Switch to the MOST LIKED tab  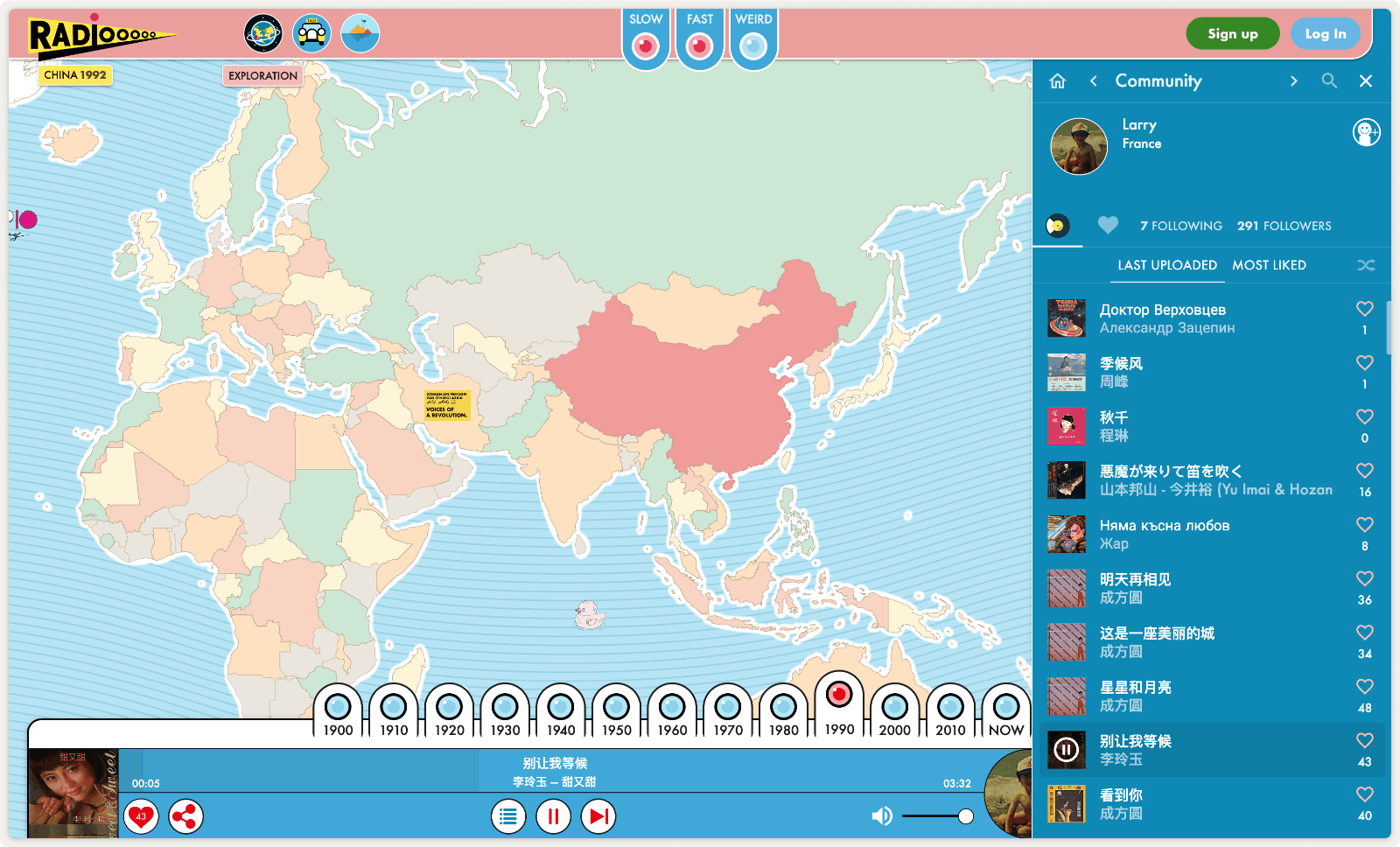tap(1269, 265)
